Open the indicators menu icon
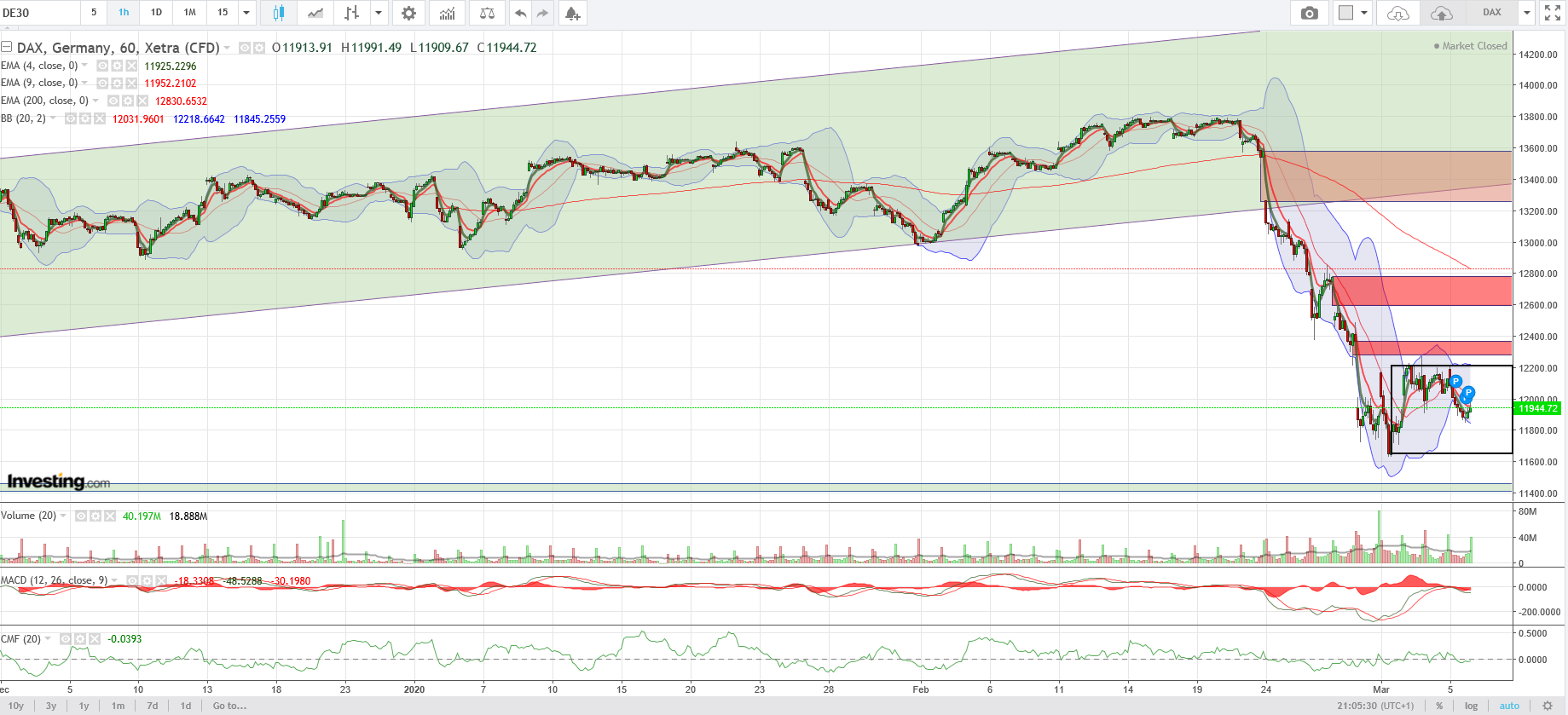 [x=448, y=13]
